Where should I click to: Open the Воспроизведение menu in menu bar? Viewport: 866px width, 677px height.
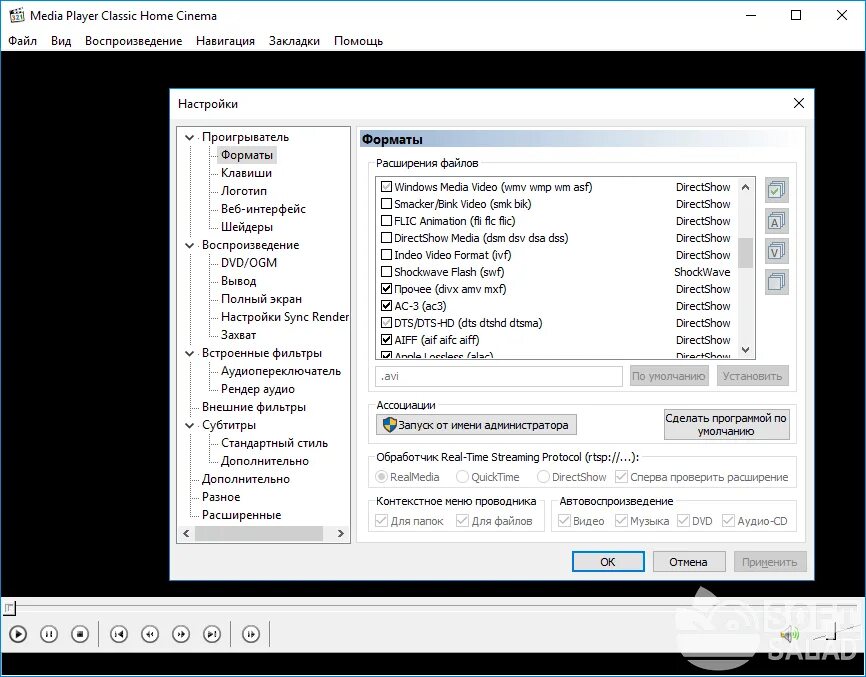[134, 41]
